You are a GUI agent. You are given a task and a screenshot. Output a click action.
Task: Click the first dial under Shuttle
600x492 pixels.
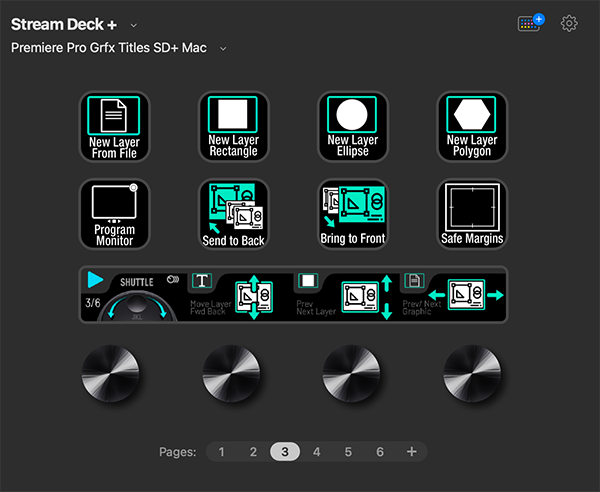click(x=111, y=373)
